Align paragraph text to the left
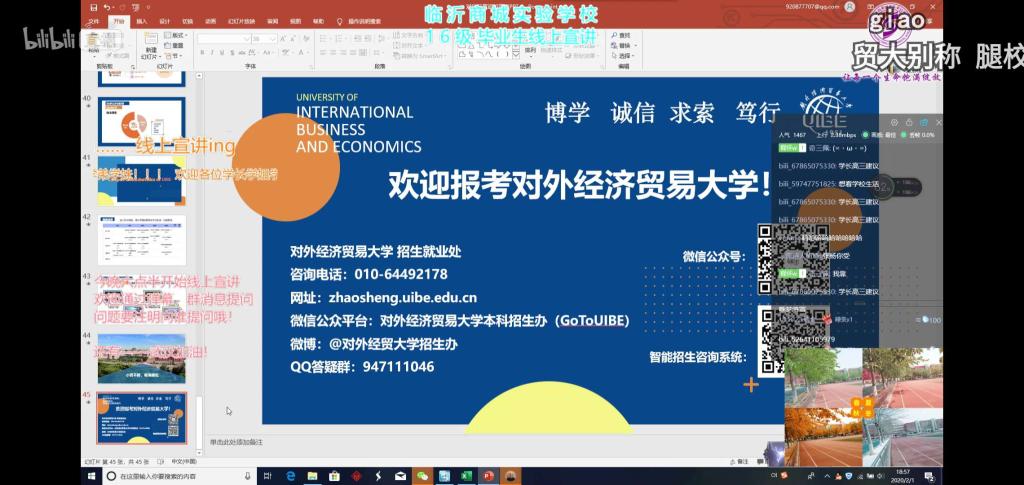The width and height of the screenshot is (1024, 485). click(x=323, y=52)
